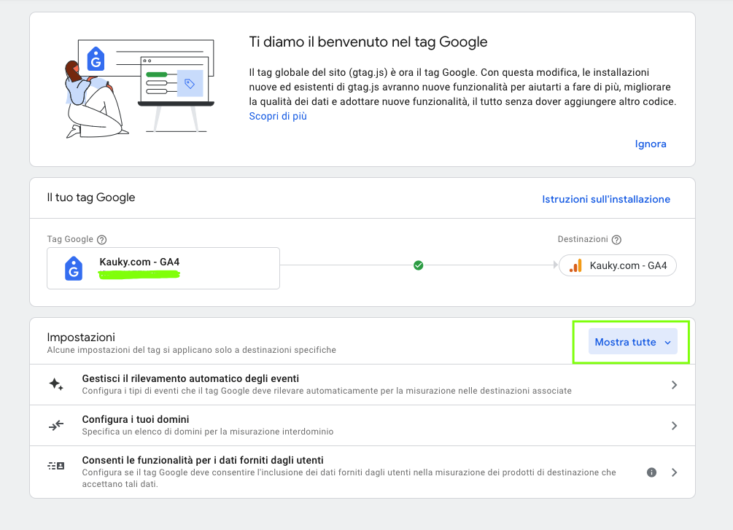
Task: Open Istruzioni sull'installazione link
Action: tap(606, 199)
